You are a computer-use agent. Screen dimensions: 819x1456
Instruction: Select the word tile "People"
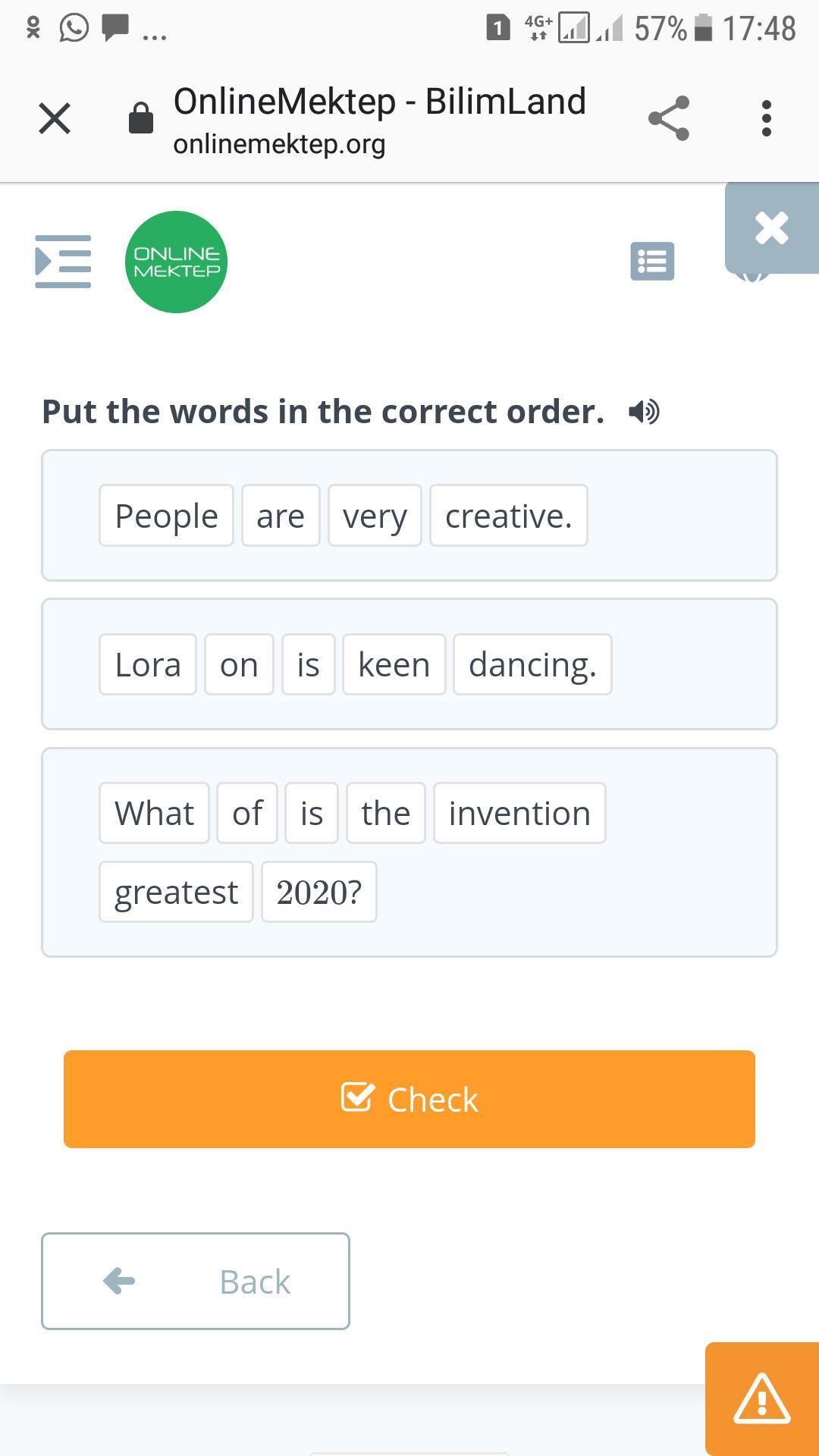click(x=166, y=516)
